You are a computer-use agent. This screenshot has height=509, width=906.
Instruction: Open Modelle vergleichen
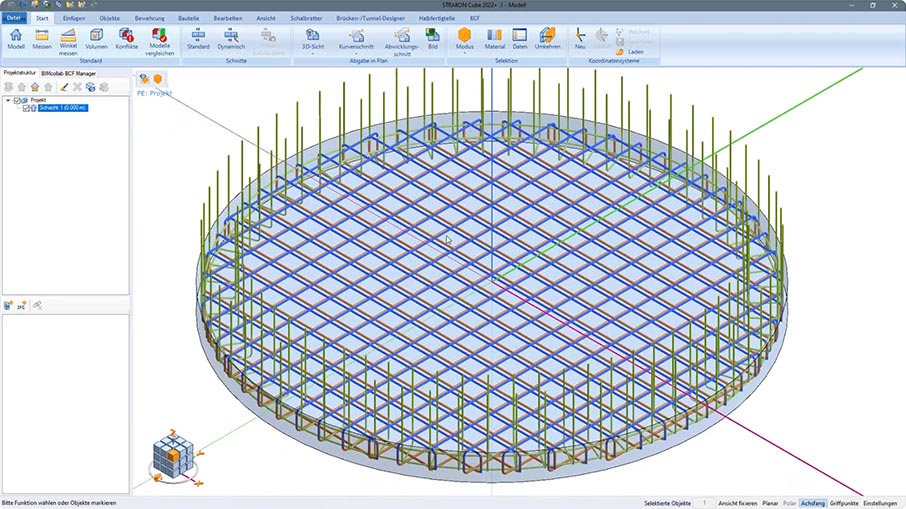(x=159, y=42)
